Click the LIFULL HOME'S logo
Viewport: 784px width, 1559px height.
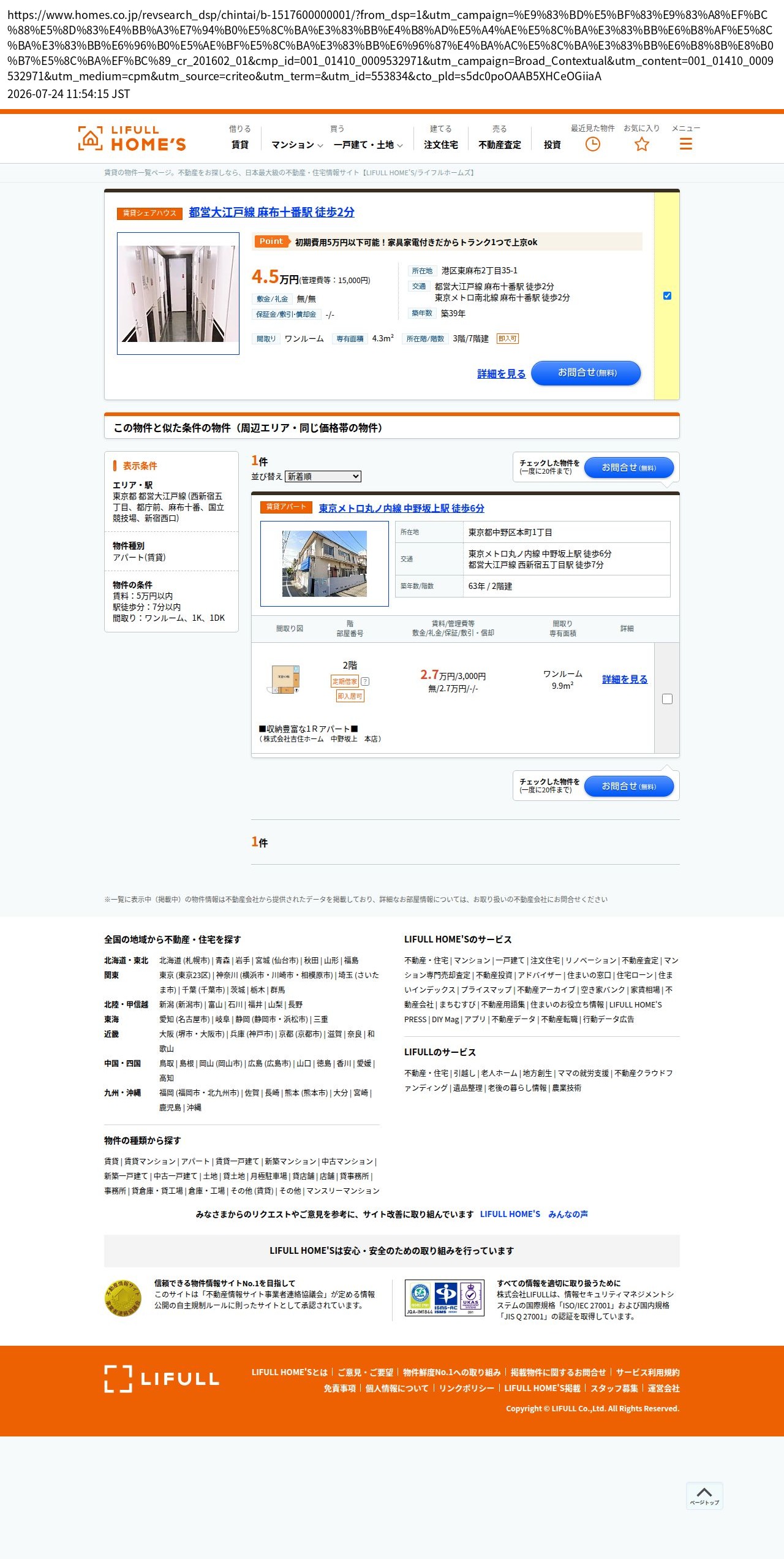point(132,138)
